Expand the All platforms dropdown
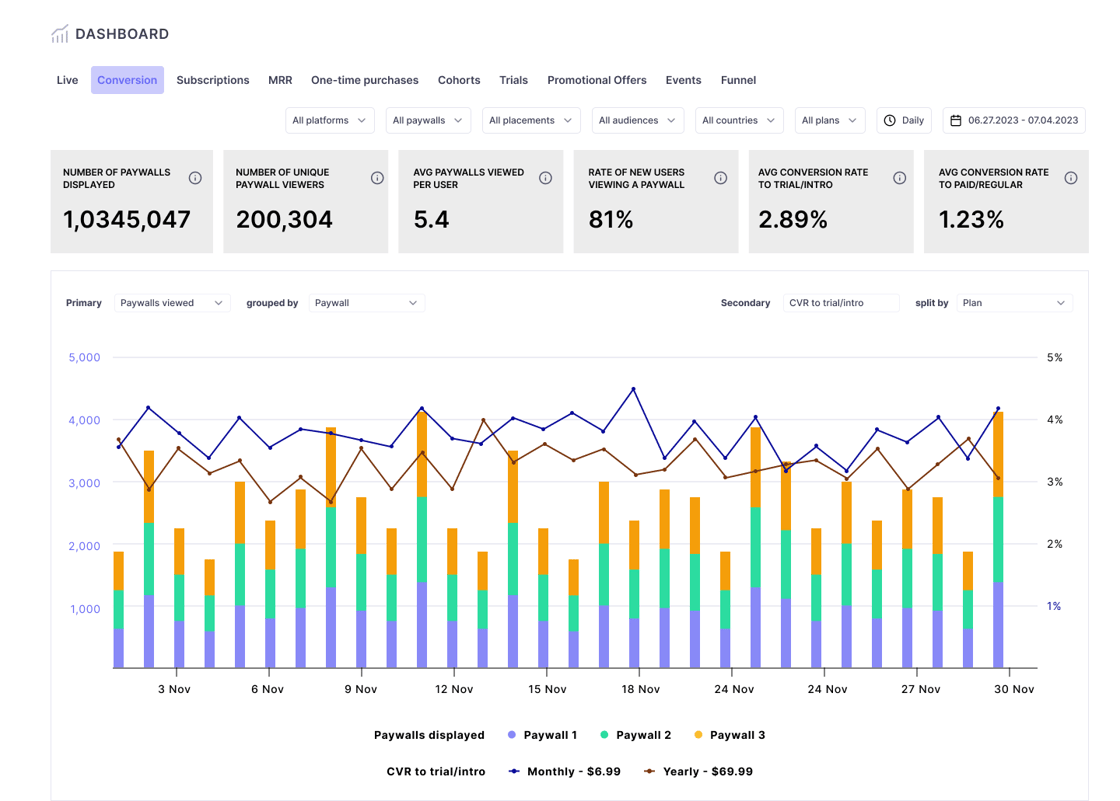1120x801 pixels. click(x=329, y=120)
